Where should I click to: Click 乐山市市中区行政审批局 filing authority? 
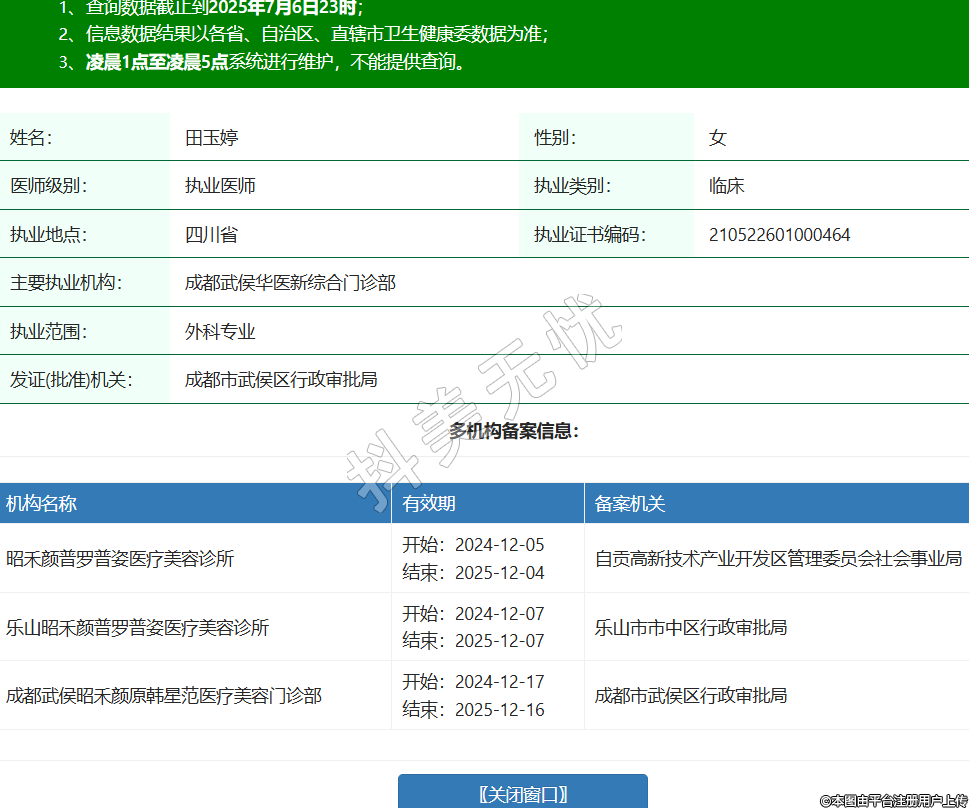tap(691, 628)
